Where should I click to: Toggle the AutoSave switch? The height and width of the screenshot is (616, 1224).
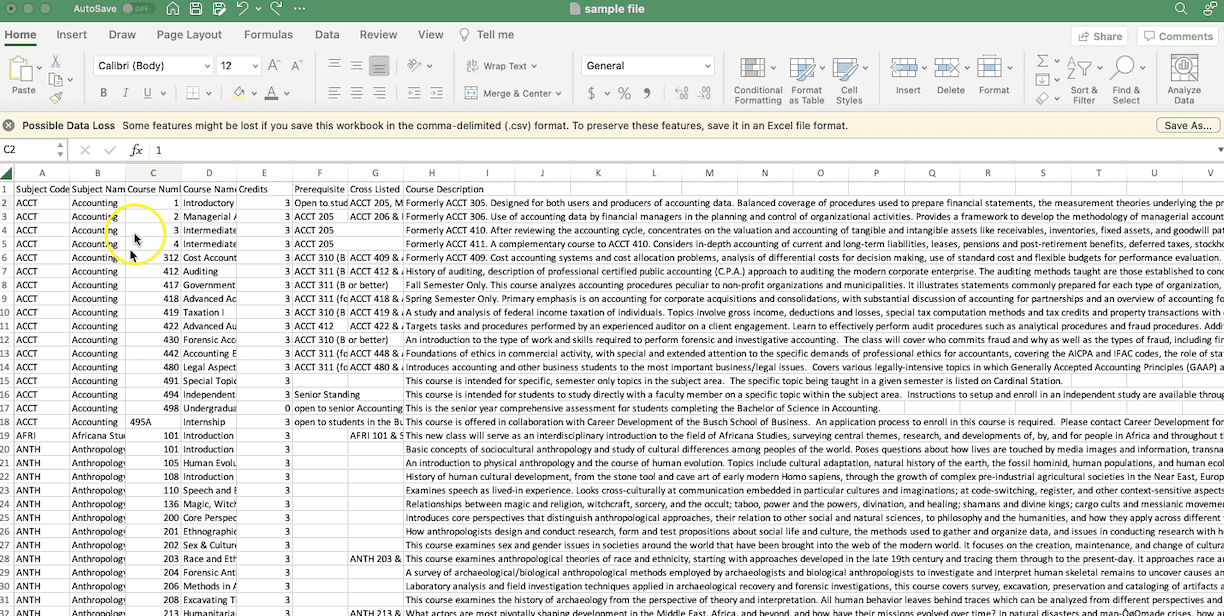[137, 9]
